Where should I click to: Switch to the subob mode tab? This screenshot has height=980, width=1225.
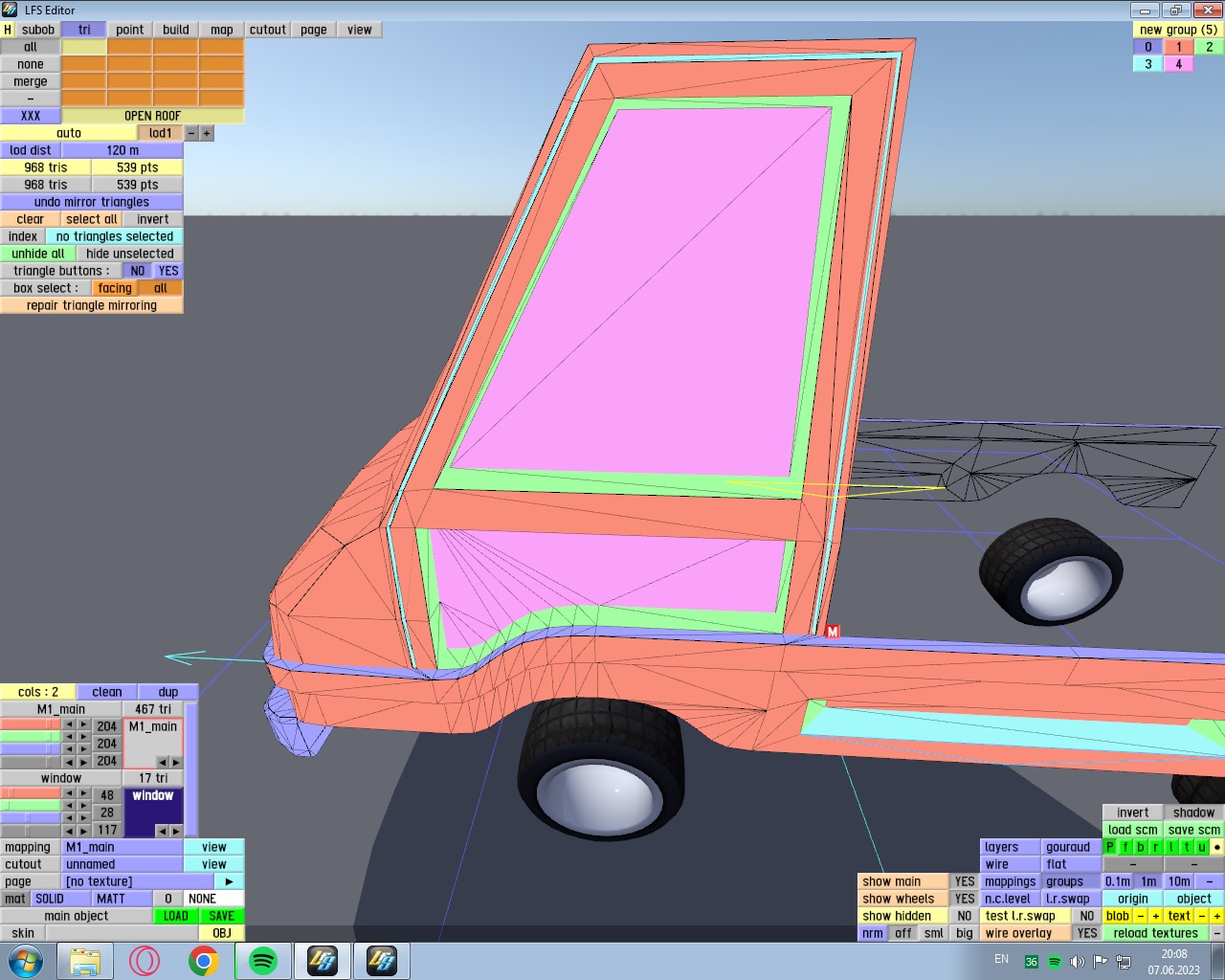[38, 30]
